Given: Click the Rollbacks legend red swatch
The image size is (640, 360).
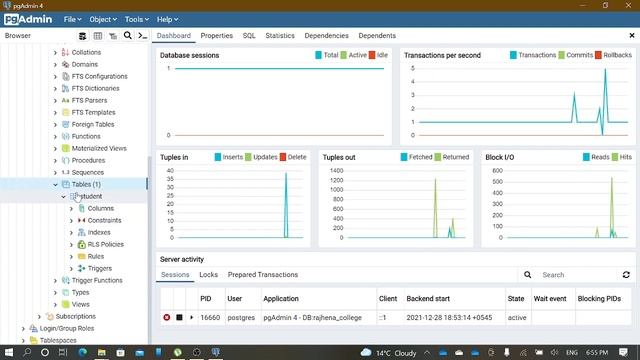Looking at the screenshot, I should [598, 55].
